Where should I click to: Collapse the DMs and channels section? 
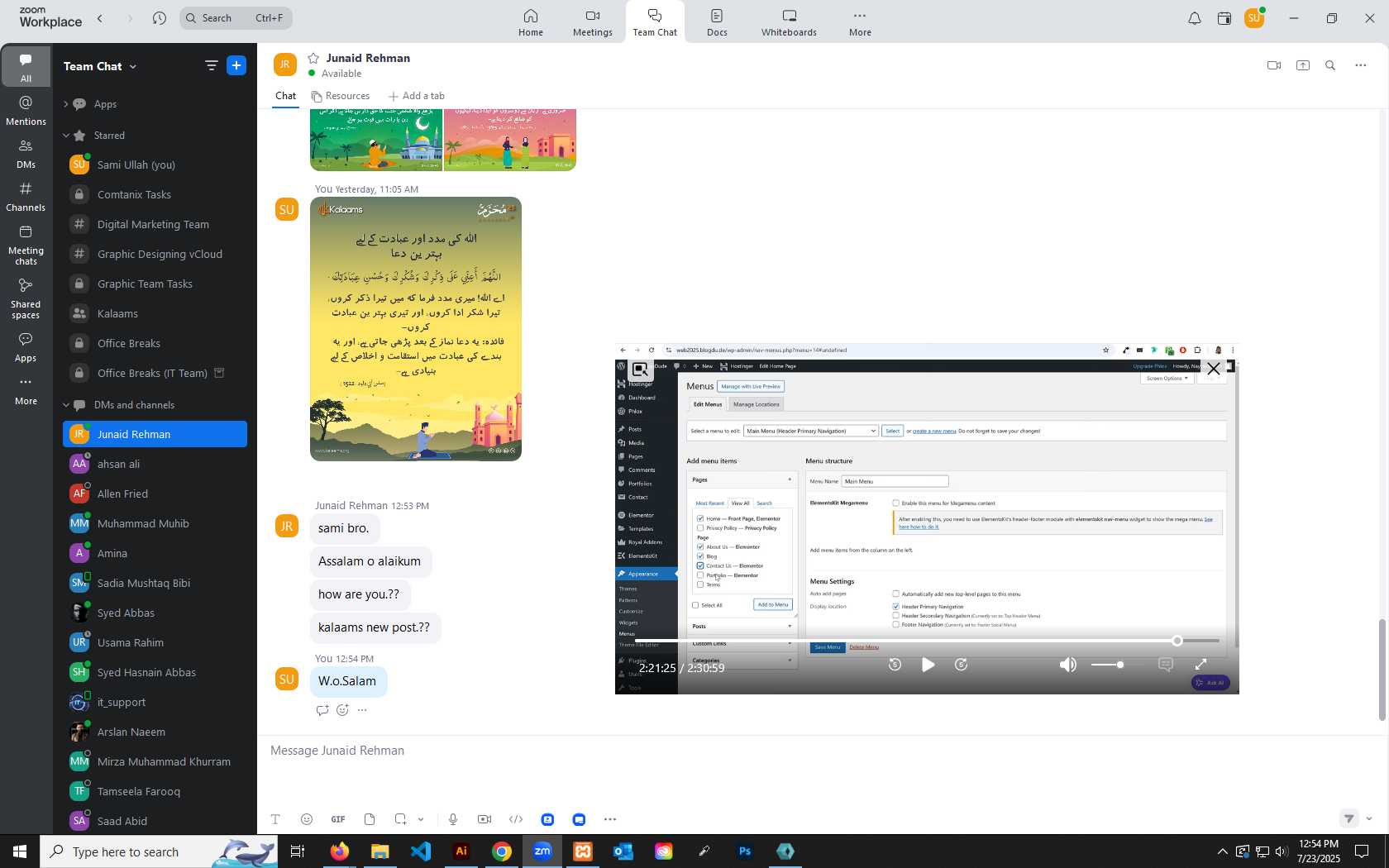[x=65, y=405]
